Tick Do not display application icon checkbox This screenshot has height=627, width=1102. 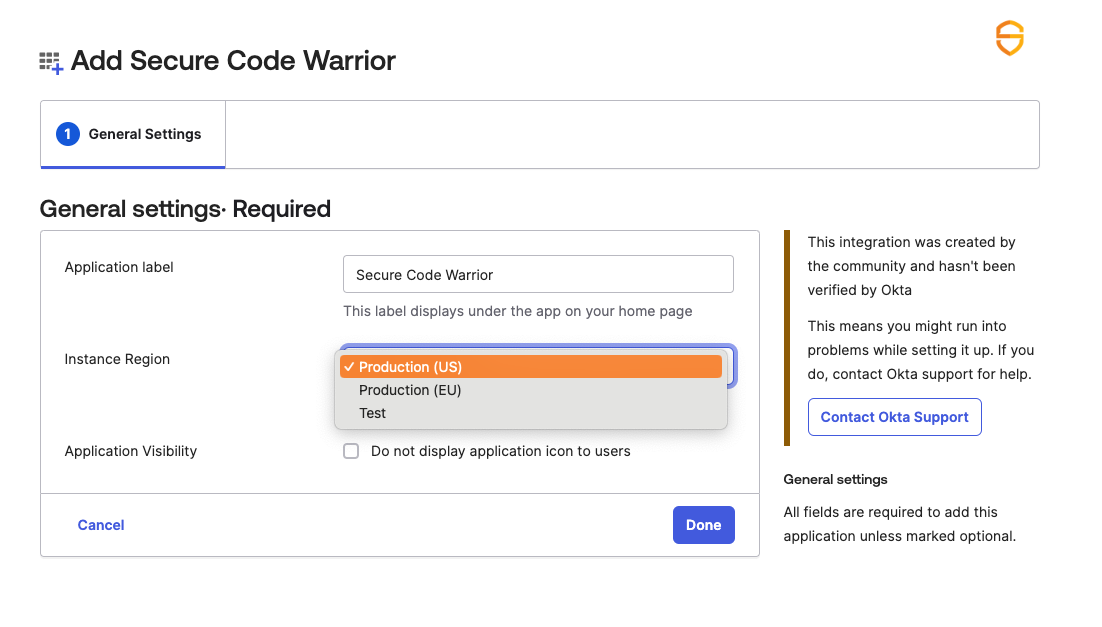click(351, 451)
